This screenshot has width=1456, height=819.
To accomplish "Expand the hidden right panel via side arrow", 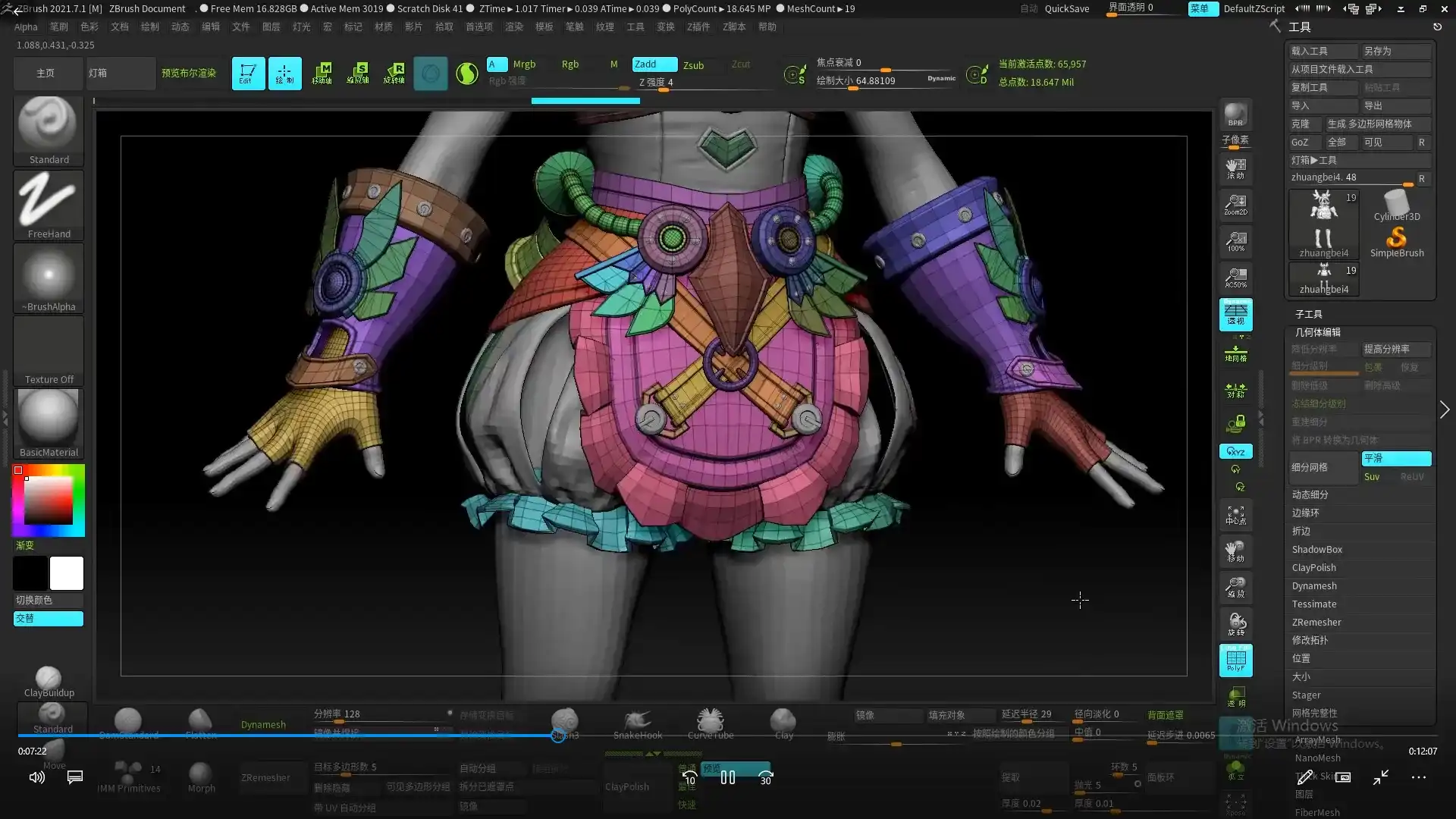I will [1445, 409].
